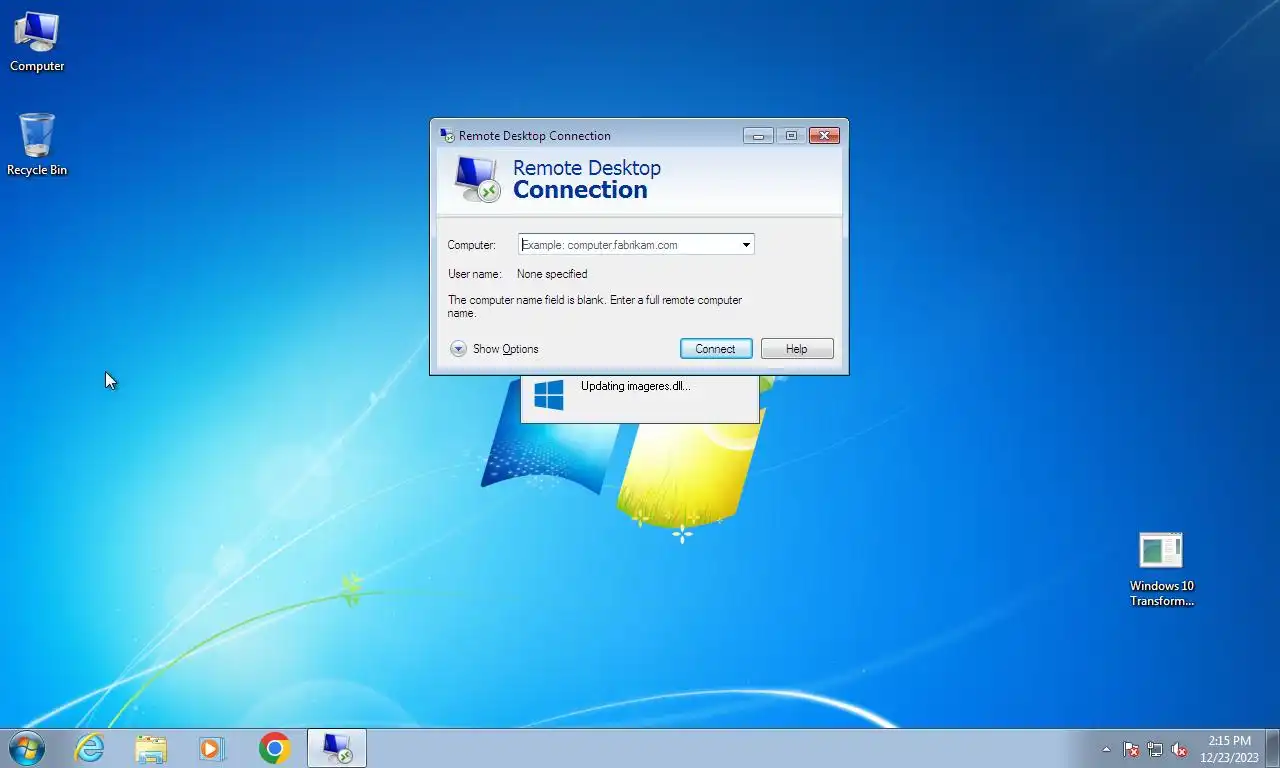Click the Remote Desktop title bar icon
This screenshot has height=768, width=1280.
447,135
